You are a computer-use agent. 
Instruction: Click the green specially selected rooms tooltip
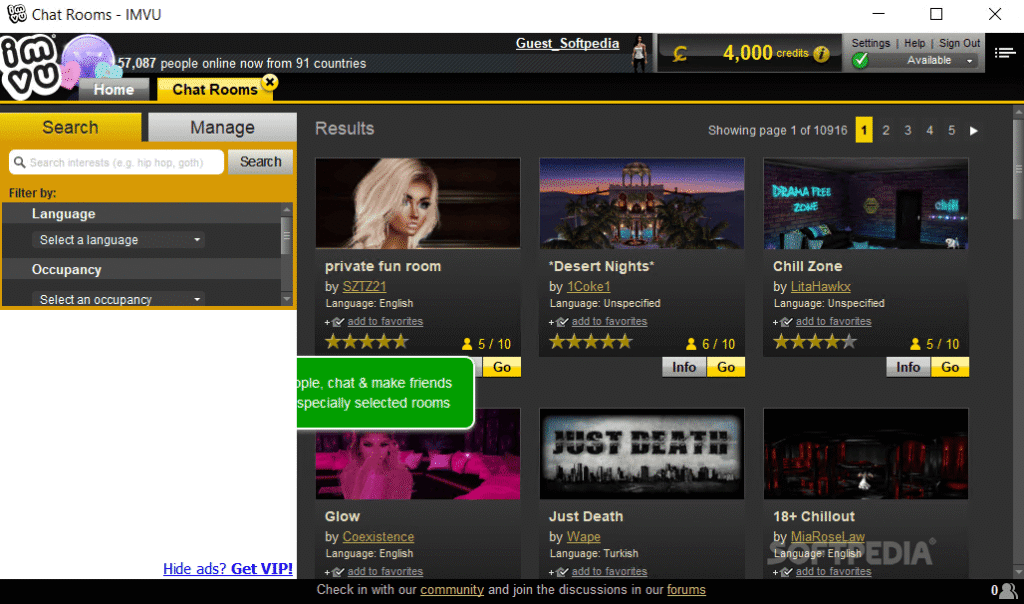(385, 393)
